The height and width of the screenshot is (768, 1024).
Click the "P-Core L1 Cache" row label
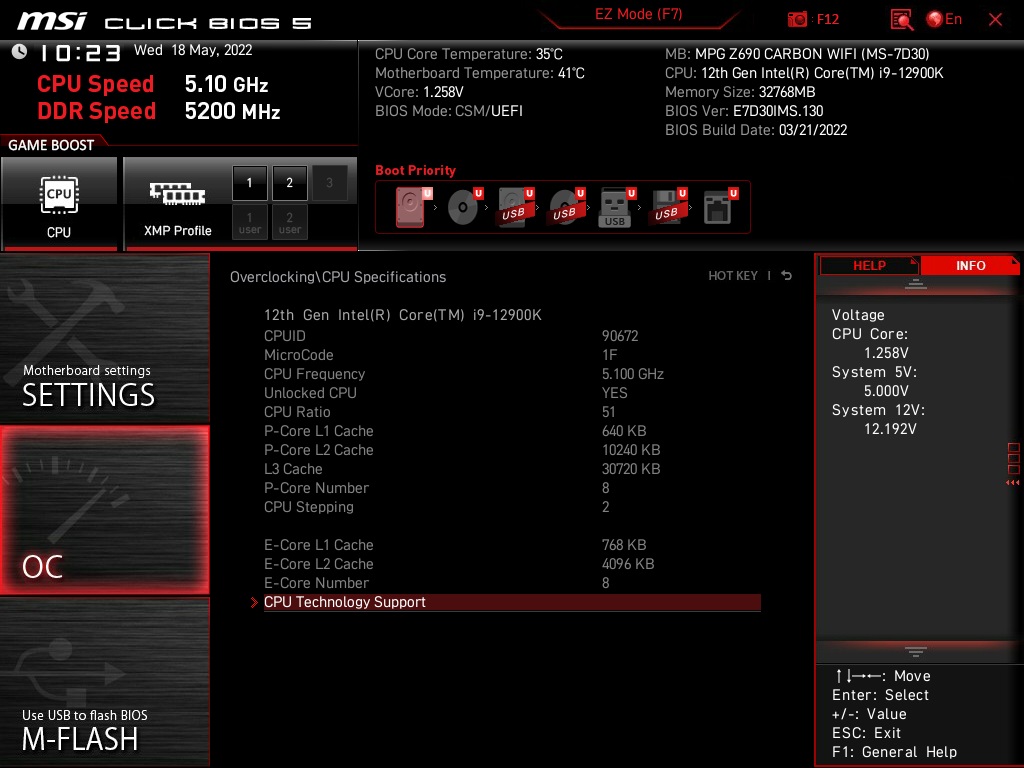tap(319, 431)
